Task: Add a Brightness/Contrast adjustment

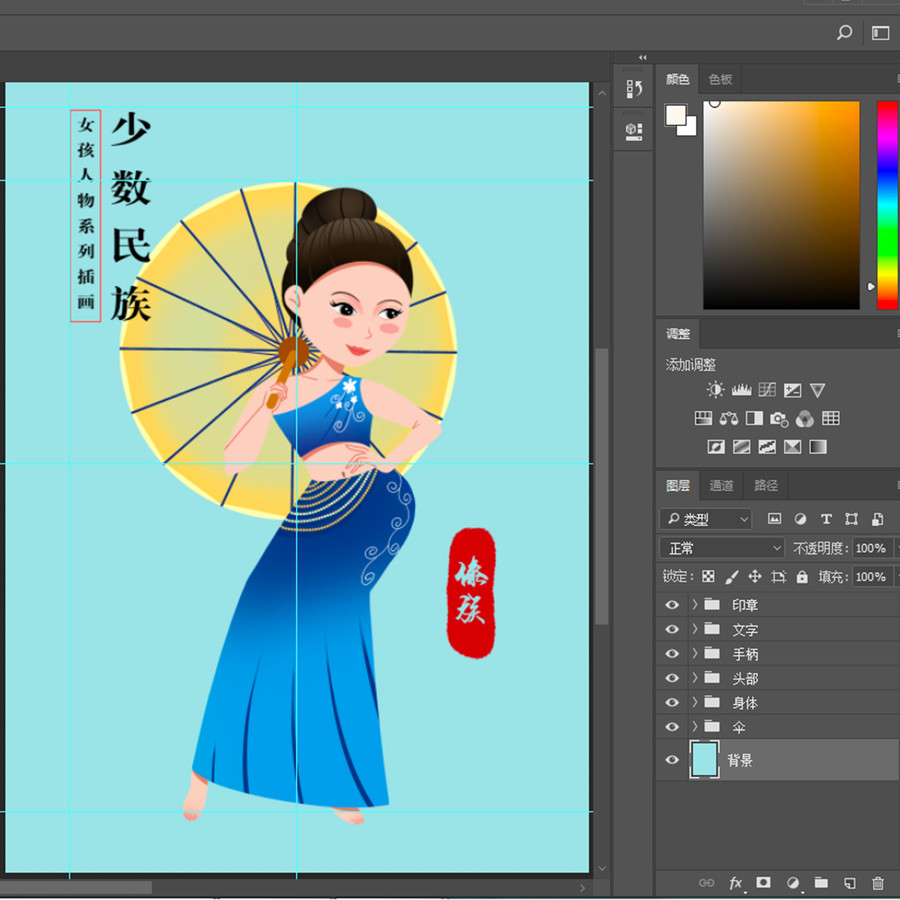Action: pos(715,390)
